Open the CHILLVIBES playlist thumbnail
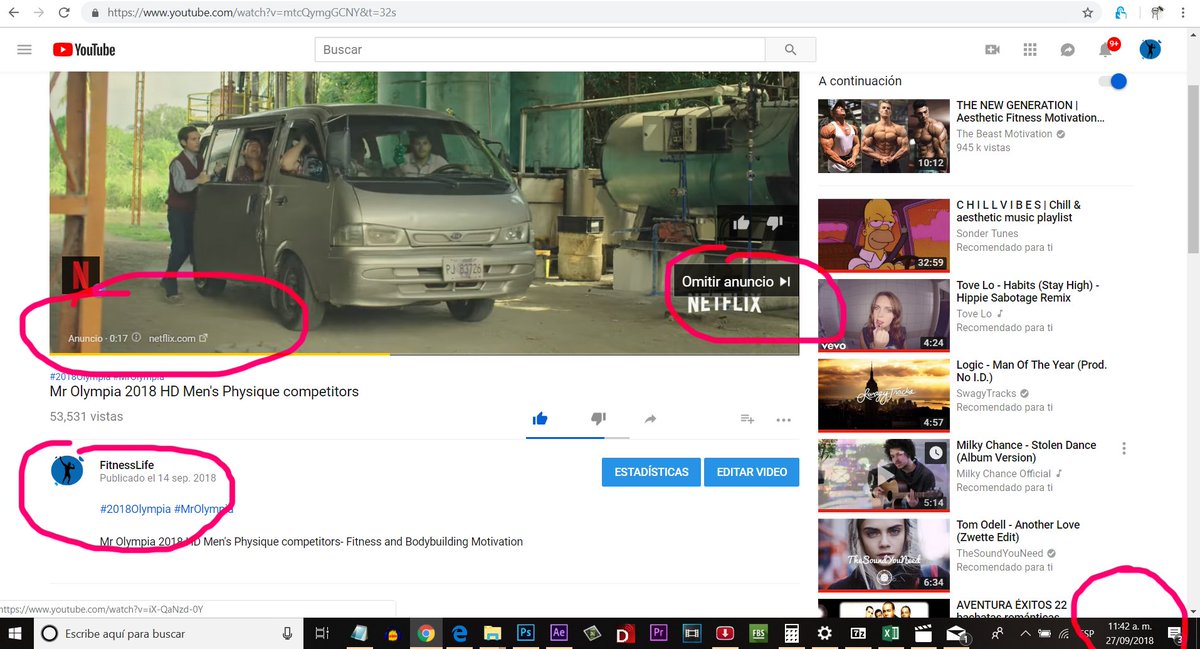 click(x=884, y=235)
